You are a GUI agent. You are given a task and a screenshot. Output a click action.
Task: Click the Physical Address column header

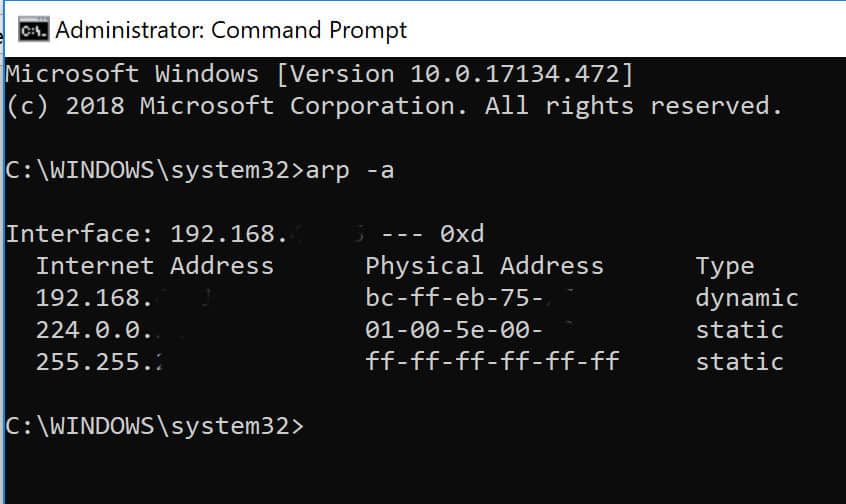[x=485, y=266]
